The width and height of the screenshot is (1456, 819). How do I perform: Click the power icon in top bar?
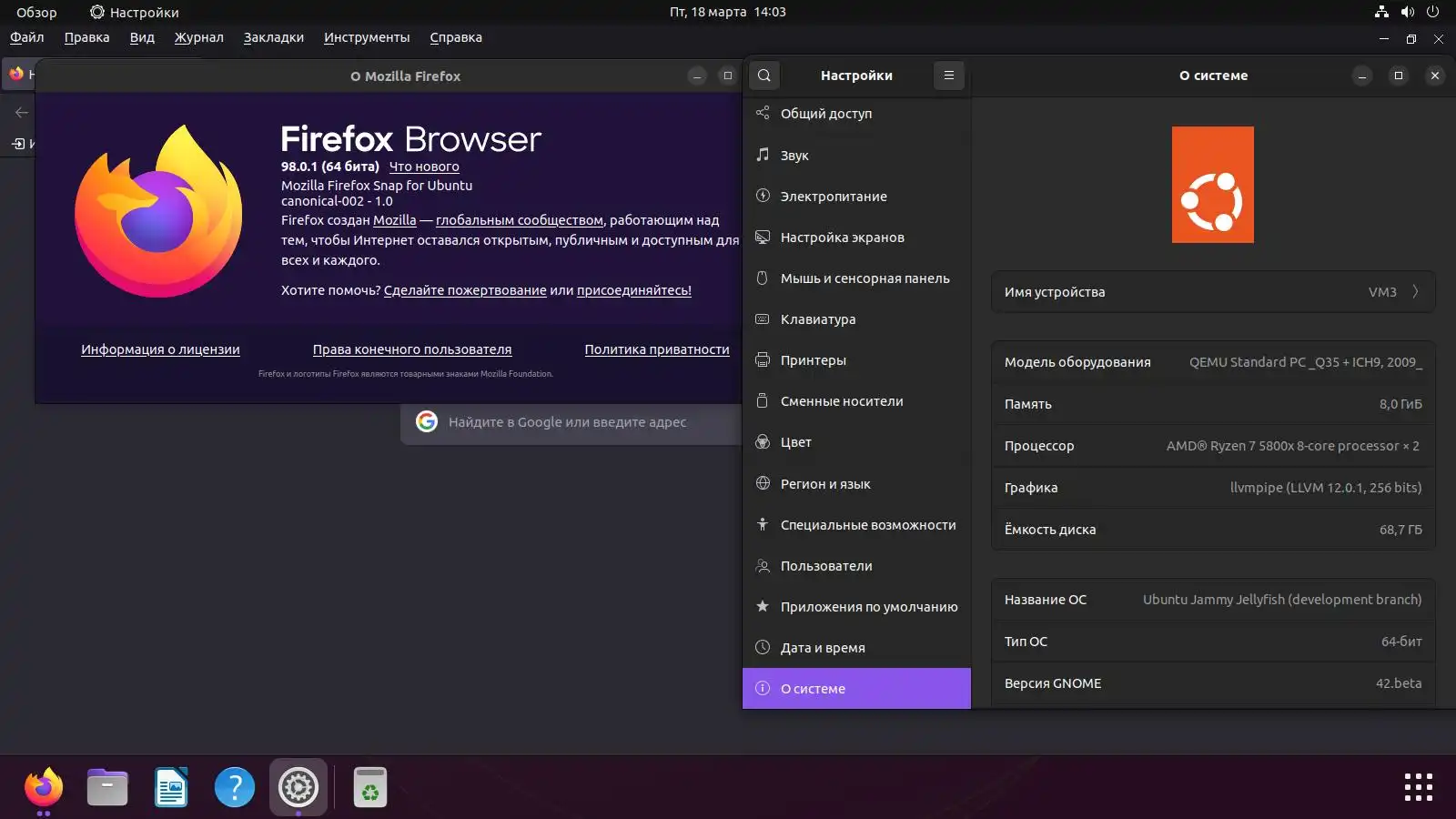pos(1432,12)
